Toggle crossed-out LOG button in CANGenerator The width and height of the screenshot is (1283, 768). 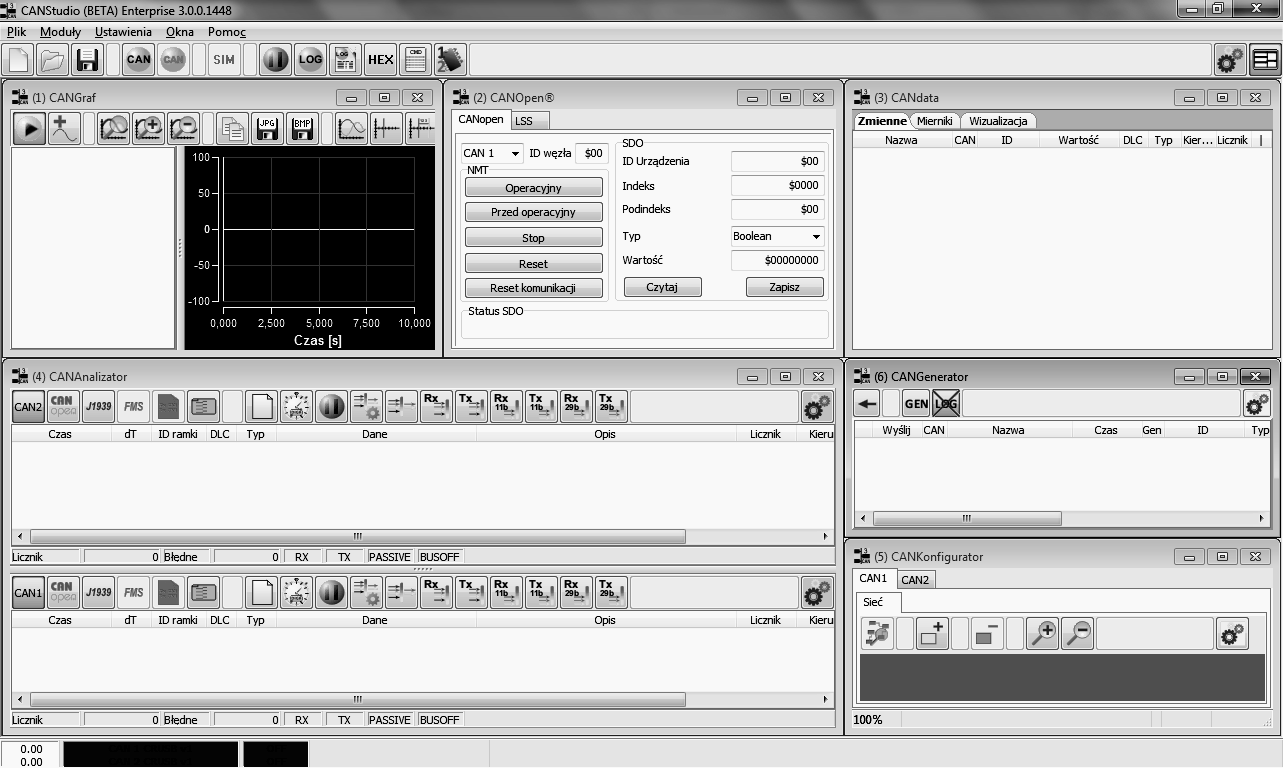coord(945,404)
